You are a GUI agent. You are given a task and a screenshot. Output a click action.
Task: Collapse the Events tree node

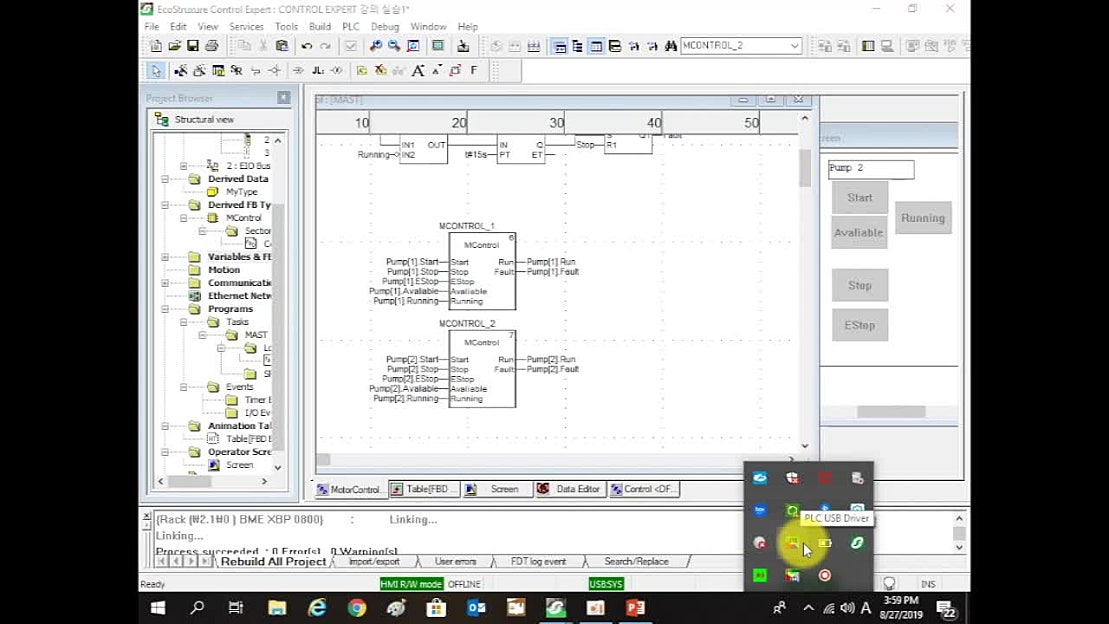pyautogui.click(x=183, y=387)
